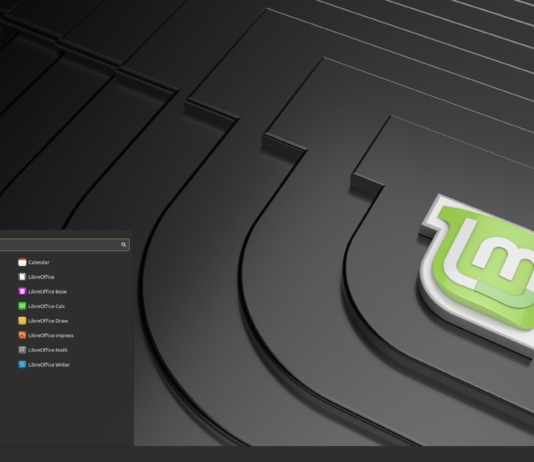Select LibreOffice Math in the menu

[x=43, y=350]
